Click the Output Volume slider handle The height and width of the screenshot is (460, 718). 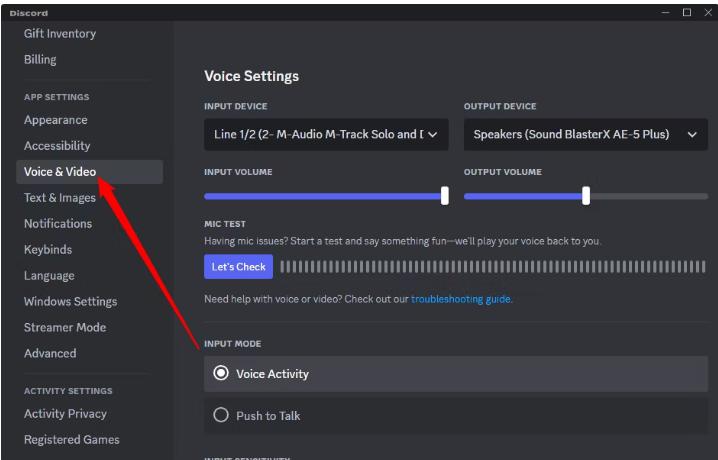pyautogui.click(x=586, y=196)
